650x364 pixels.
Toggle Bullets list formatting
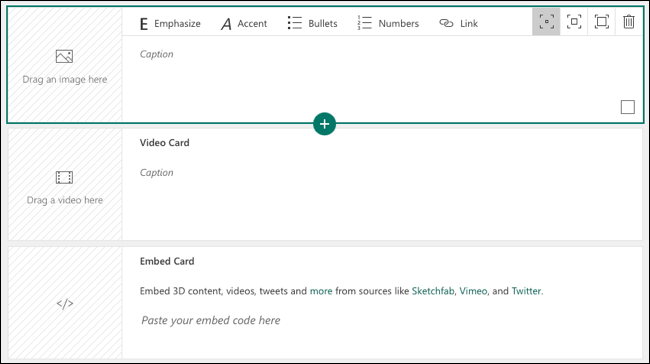coord(313,24)
